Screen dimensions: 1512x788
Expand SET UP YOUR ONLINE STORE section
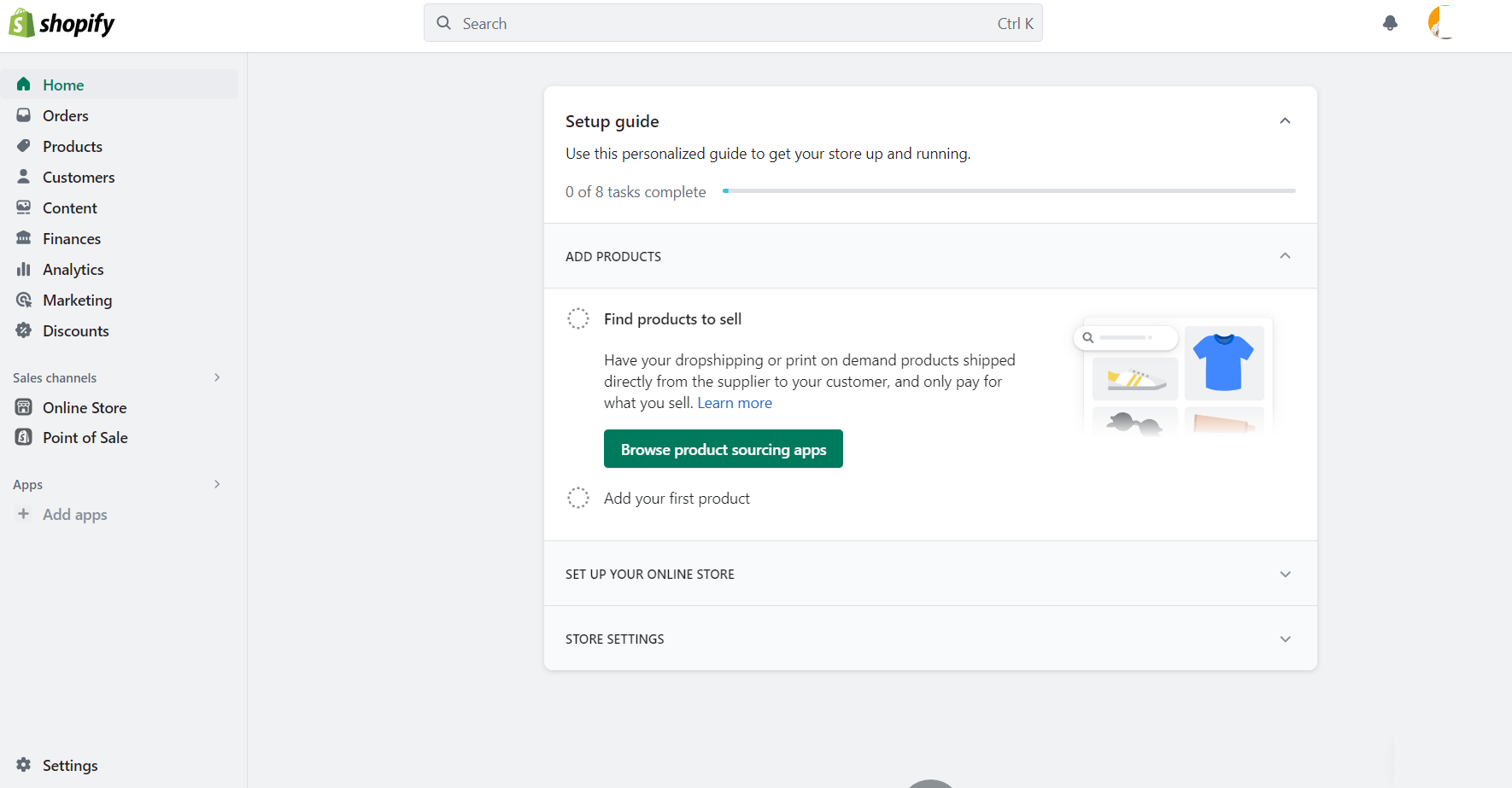(1285, 574)
